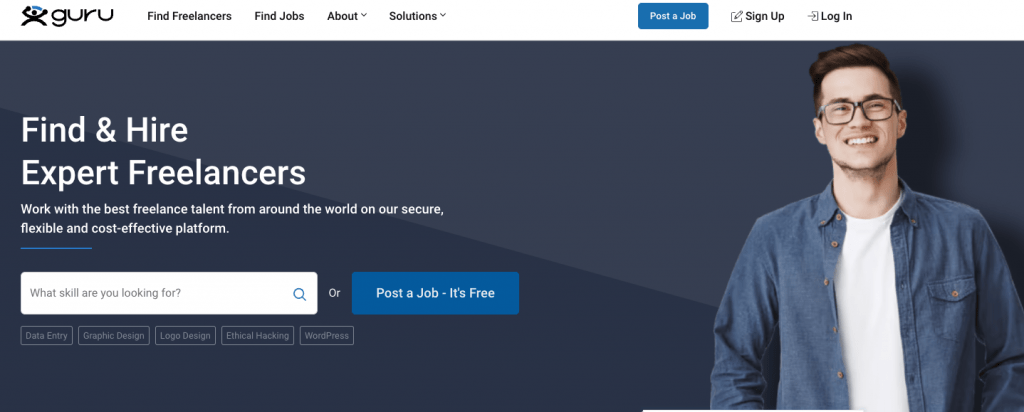The width and height of the screenshot is (1024, 412).
Task: Select the Data Entry skill tag
Action: coord(46,336)
